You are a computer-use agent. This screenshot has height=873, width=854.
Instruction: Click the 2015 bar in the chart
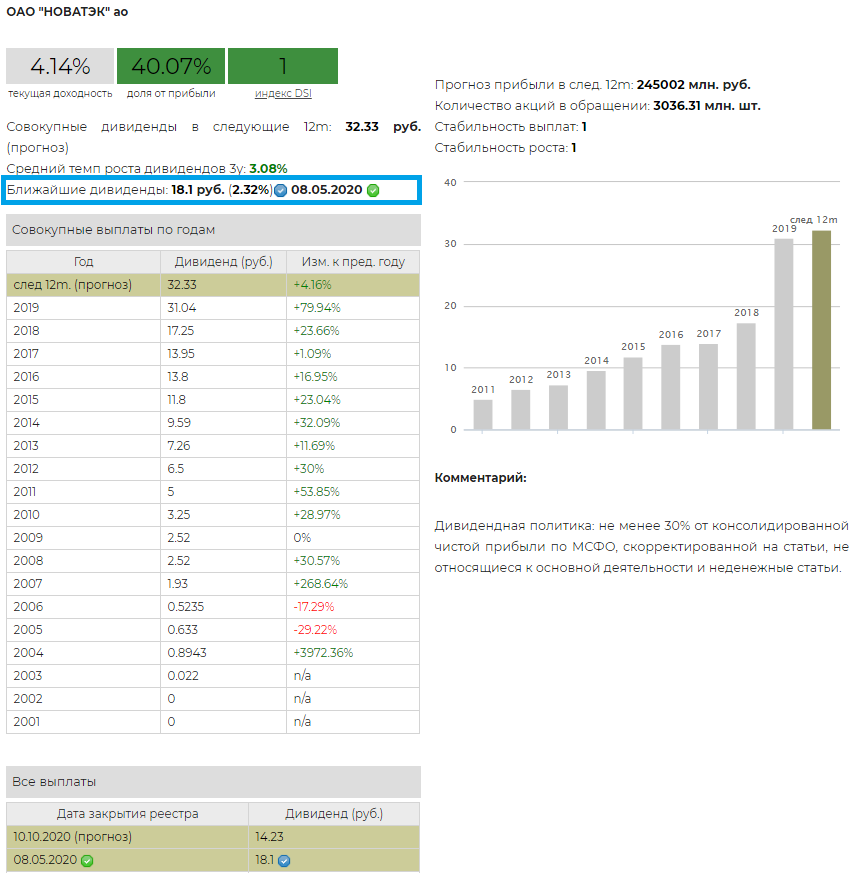click(x=633, y=393)
